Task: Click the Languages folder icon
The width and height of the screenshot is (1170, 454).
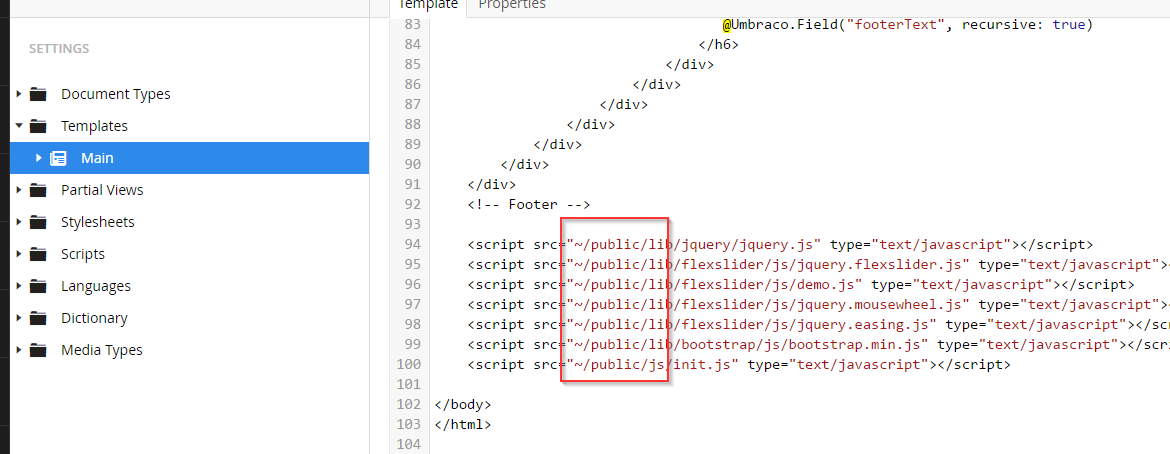Action: click(38, 287)
